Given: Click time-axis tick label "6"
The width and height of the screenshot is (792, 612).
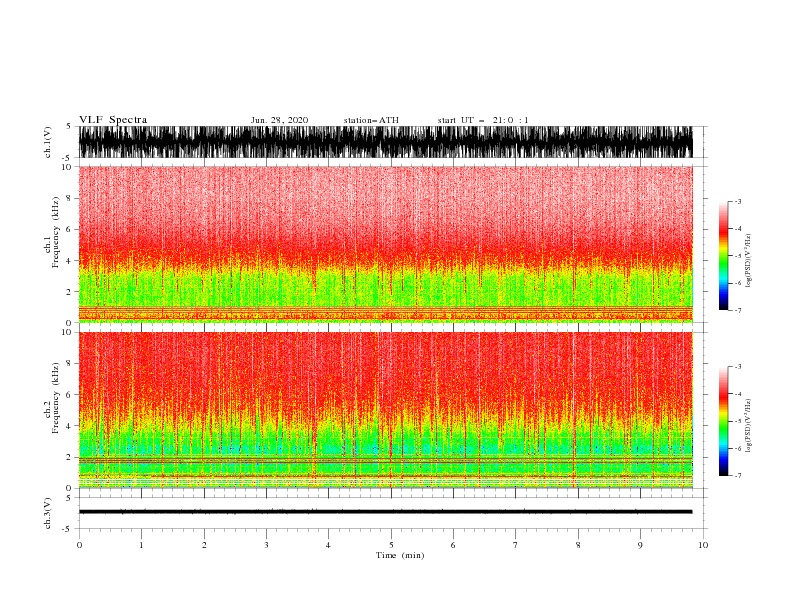Looking at the screenshot, I should point(453,545).
